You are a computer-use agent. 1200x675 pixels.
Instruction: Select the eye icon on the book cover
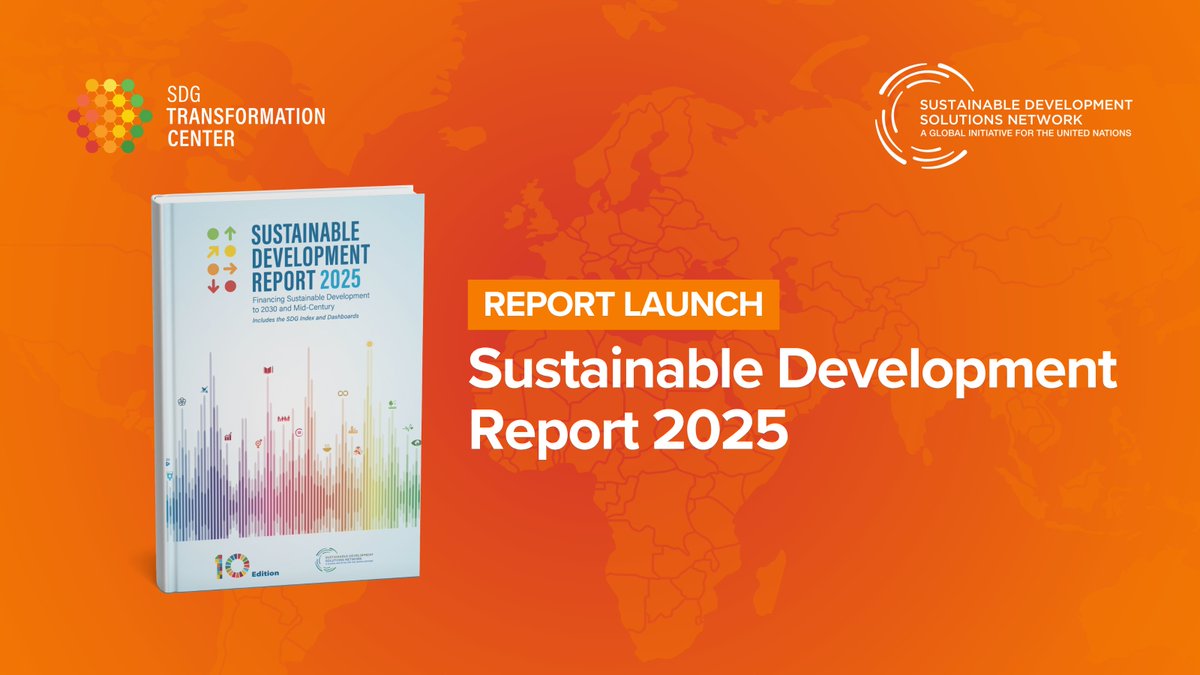pos(417,443)
